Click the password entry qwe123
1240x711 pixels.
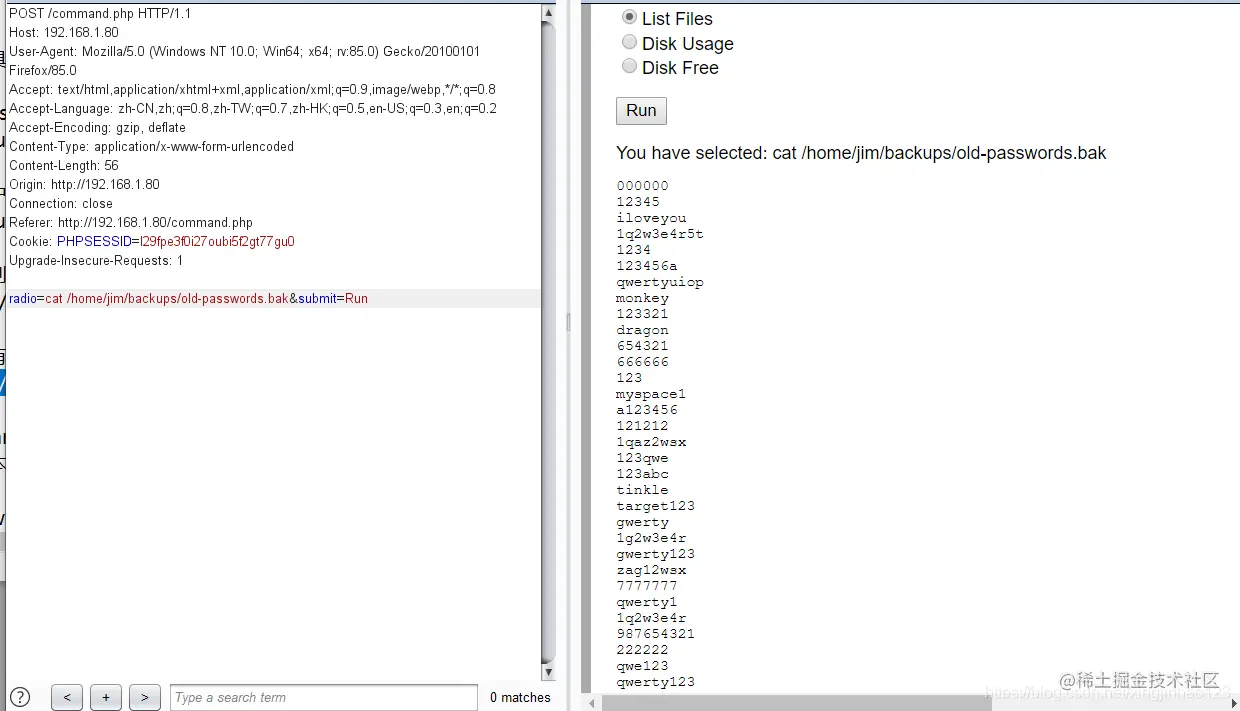click(x=642, y=666)
